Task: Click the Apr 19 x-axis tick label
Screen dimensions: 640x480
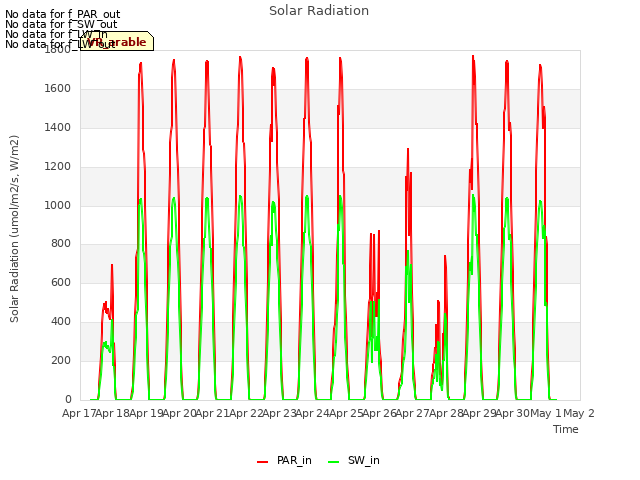Action: click(x=146, y=413)
